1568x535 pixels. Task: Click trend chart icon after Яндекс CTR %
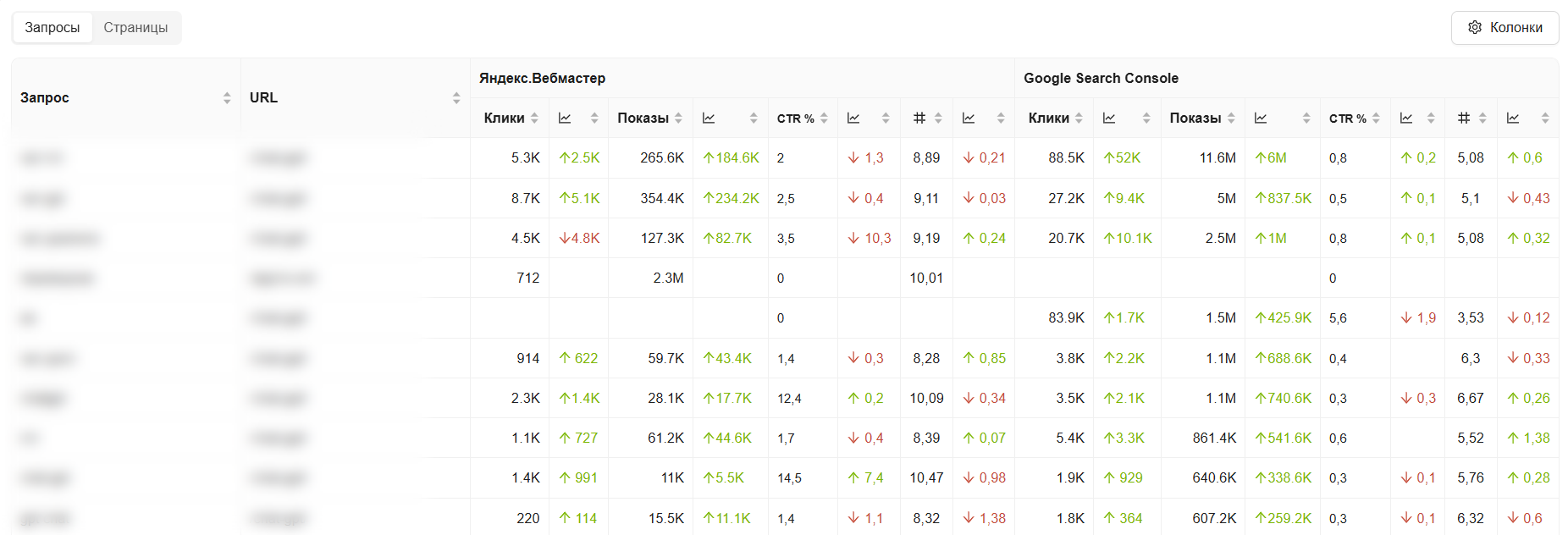(853, 119)
